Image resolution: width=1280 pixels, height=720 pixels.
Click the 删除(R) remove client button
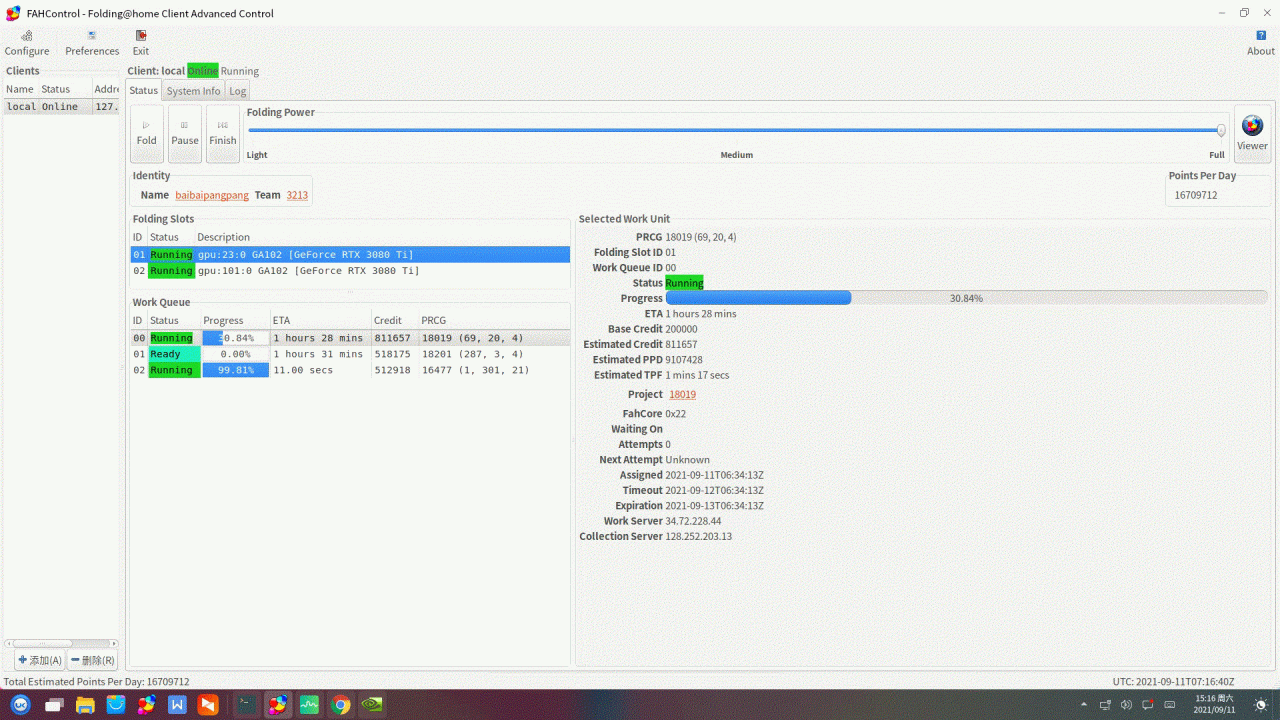tap(92, 660)
